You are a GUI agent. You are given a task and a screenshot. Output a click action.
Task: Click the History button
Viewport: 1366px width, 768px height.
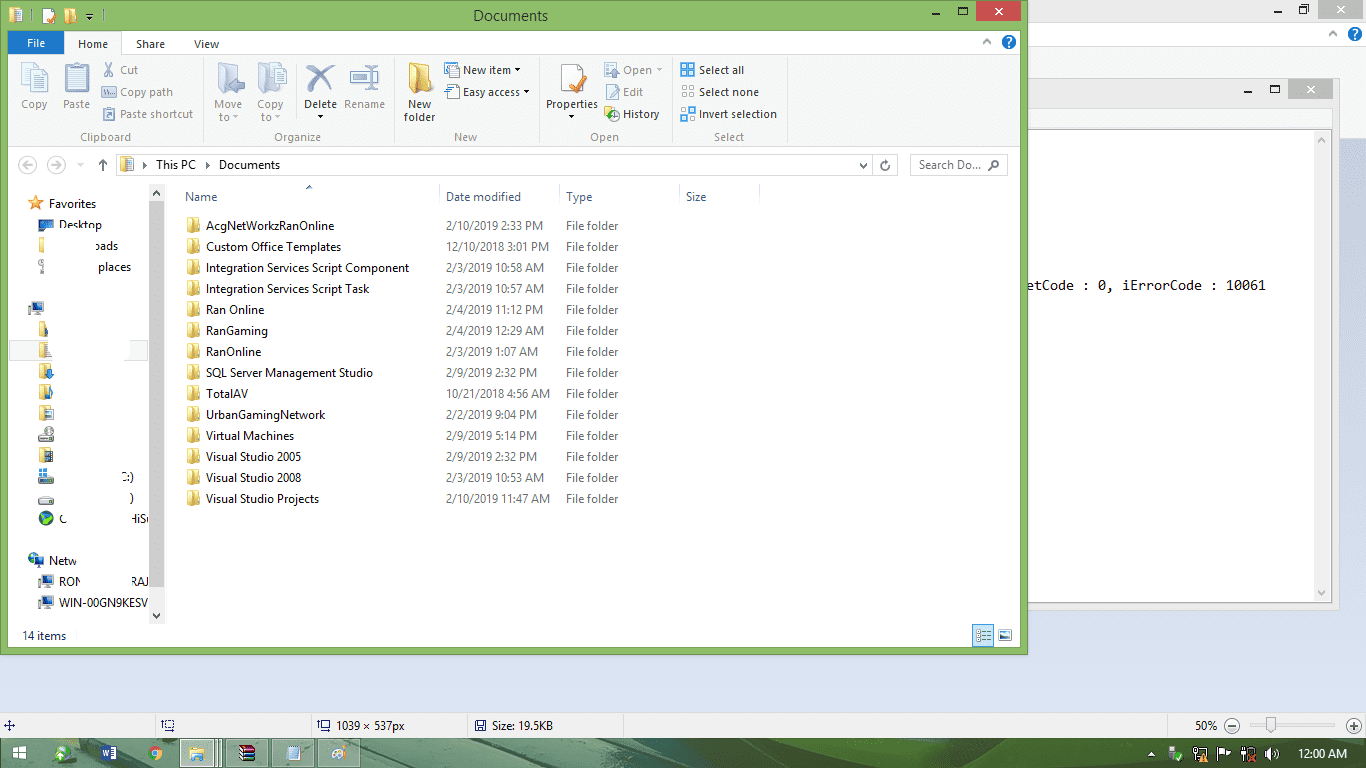click(x=632, y=114)
